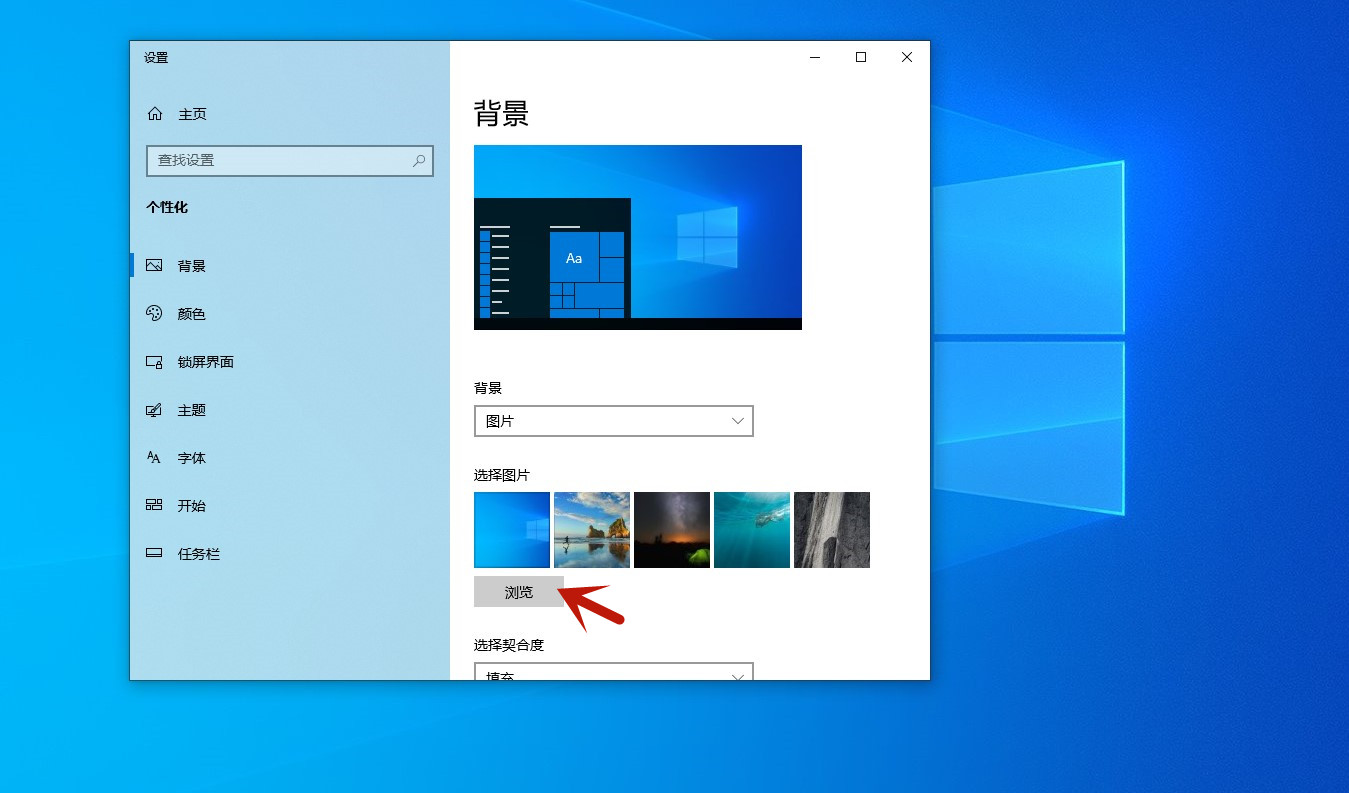
Task: Click the Background picture icon in sidebar
Action: pyautogui.click(x=154, y=266)
